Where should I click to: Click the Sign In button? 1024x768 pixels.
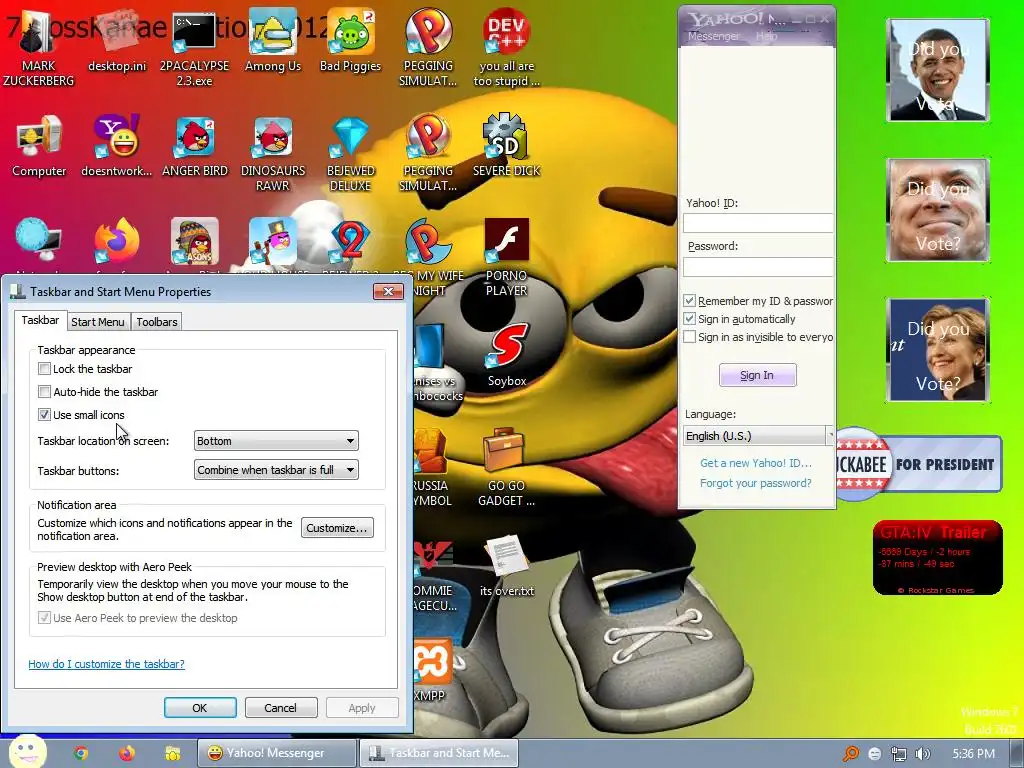(758, 376)
